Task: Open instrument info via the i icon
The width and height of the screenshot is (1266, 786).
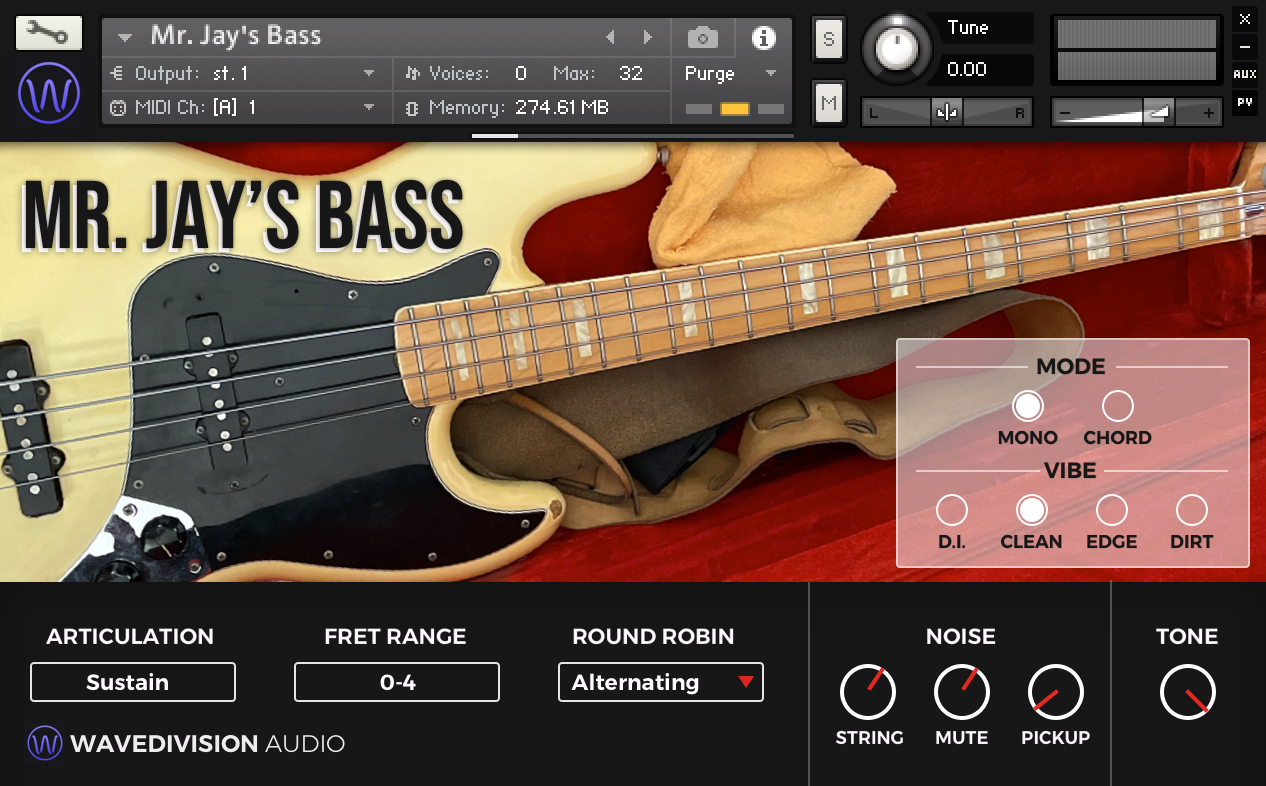Action: pos(765,36)
